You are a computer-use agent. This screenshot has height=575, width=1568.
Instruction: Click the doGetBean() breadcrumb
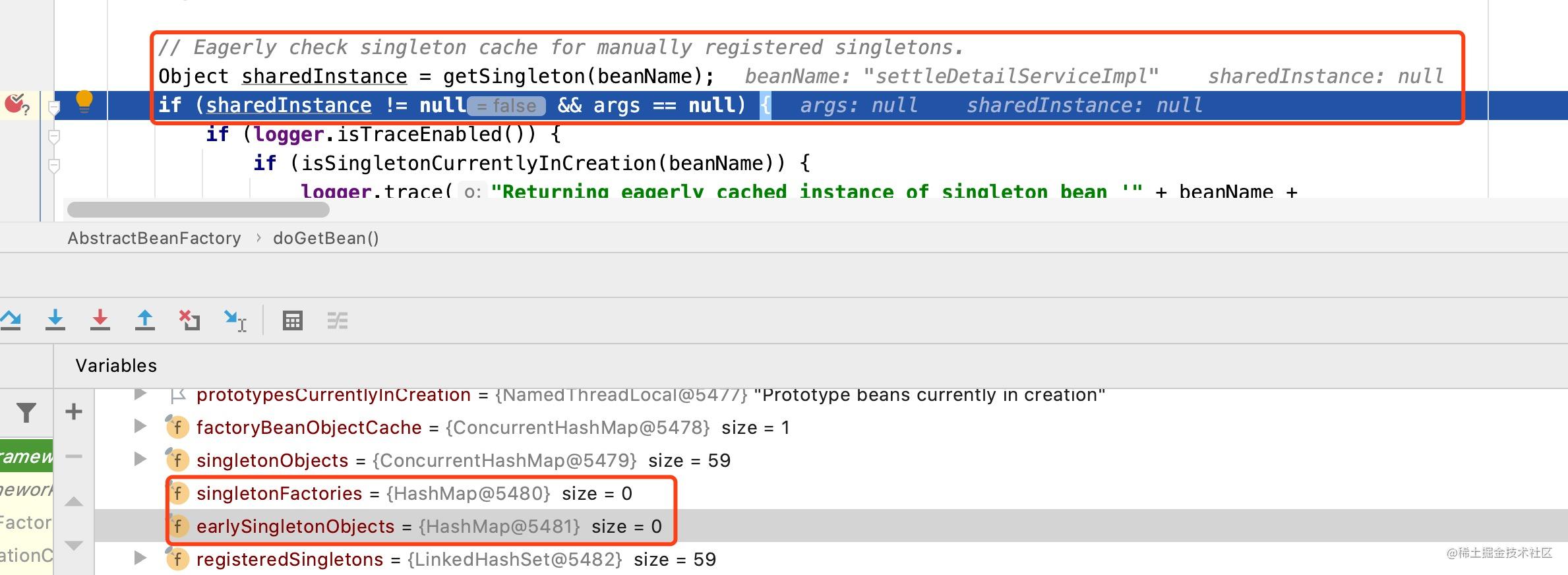(326, 238)
